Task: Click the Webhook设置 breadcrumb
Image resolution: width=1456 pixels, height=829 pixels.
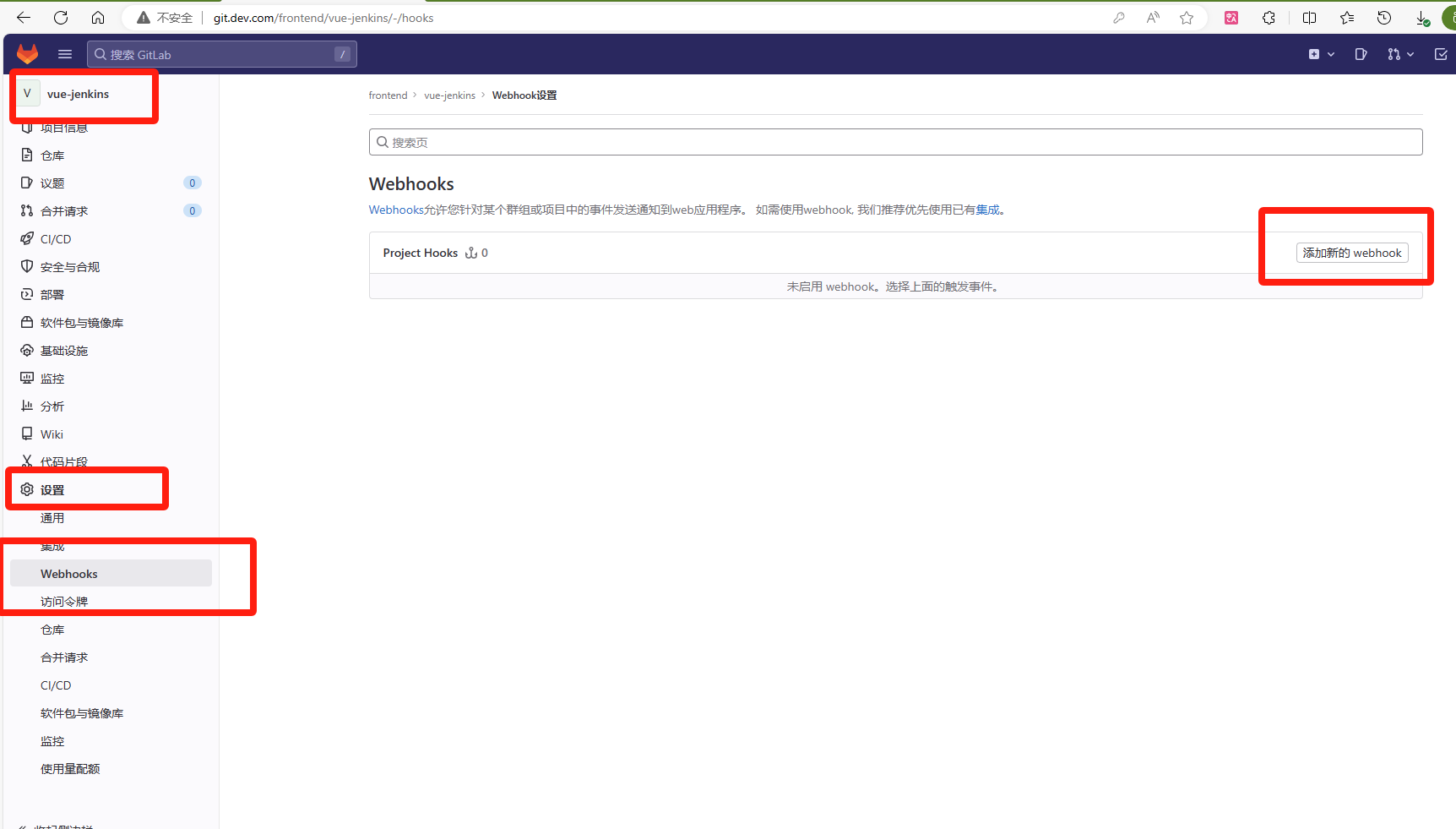Action: click(x=524, y=95)
